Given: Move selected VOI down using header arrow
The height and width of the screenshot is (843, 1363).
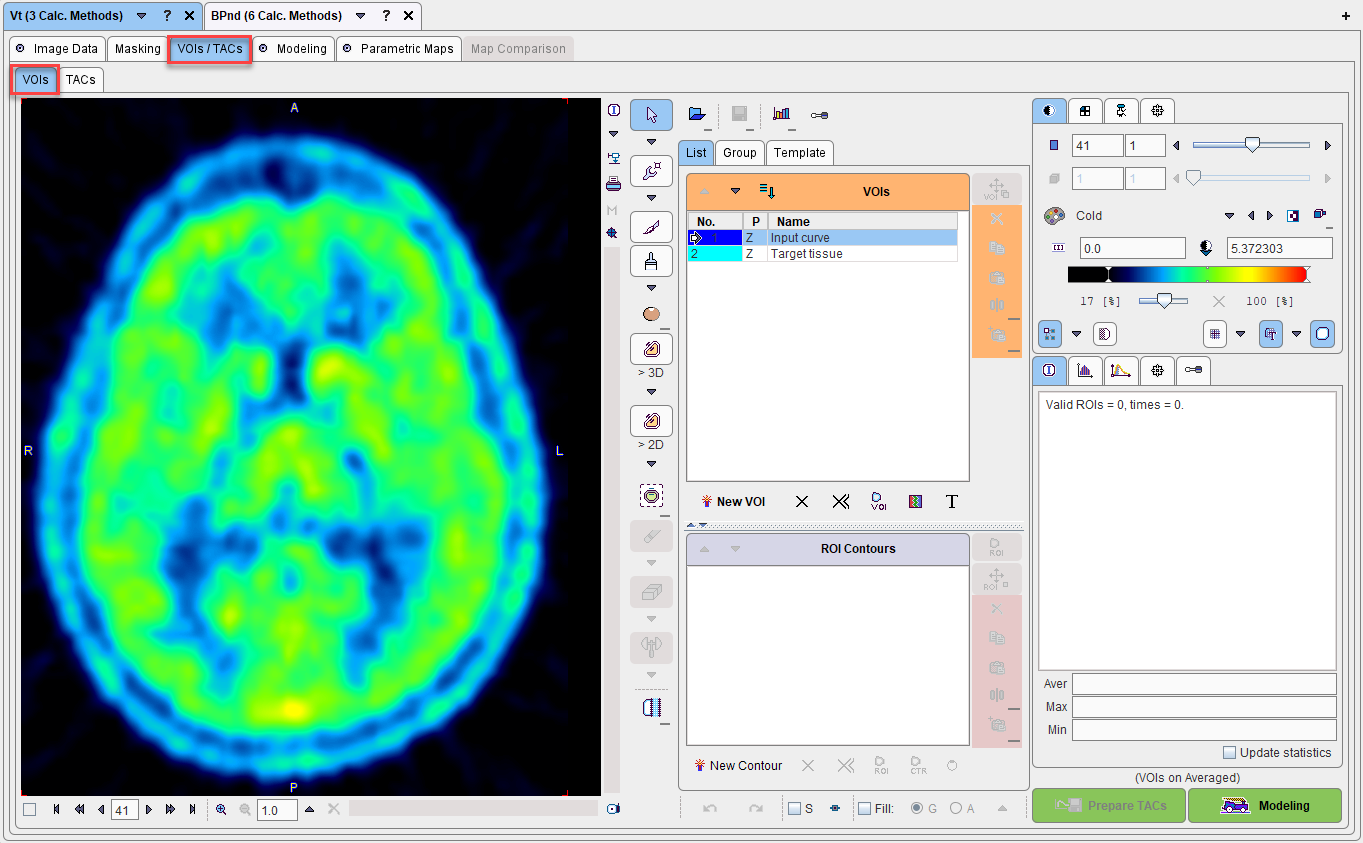Looking at the screenshot, I should pos(735,190).
